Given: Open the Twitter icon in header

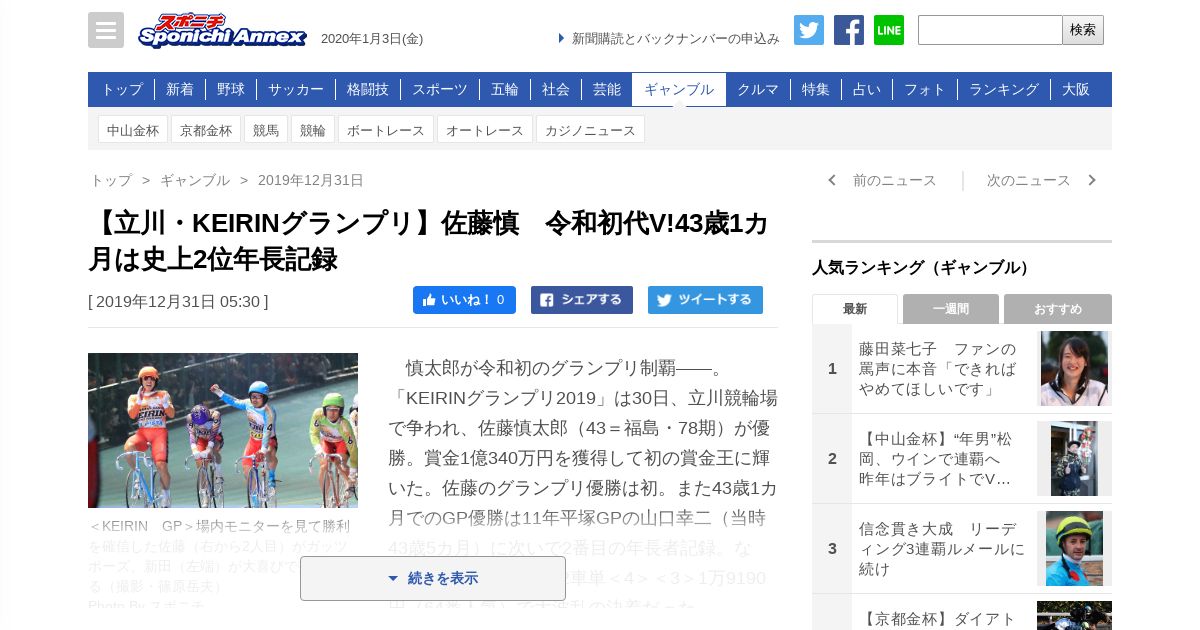Looking at the screenshot, I should click(x=809, y=30).
